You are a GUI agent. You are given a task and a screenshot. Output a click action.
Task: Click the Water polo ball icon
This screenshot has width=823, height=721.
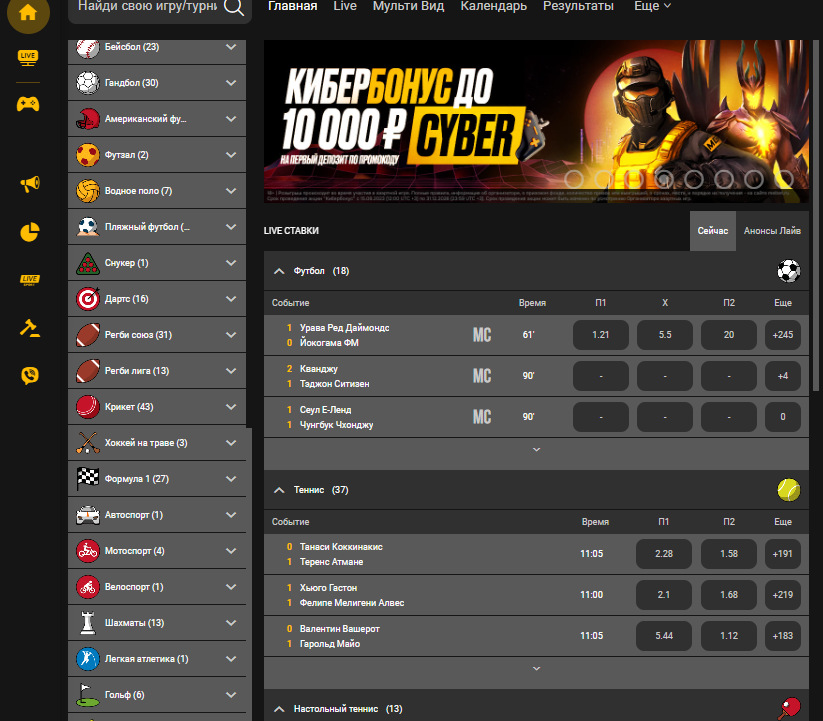click(88, 191)
